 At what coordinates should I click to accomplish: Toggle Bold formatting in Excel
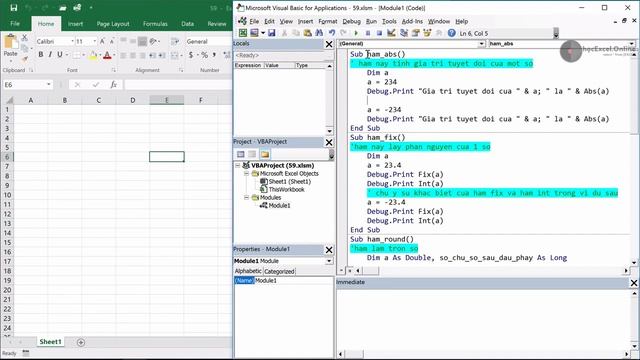[x=40, y=55]
